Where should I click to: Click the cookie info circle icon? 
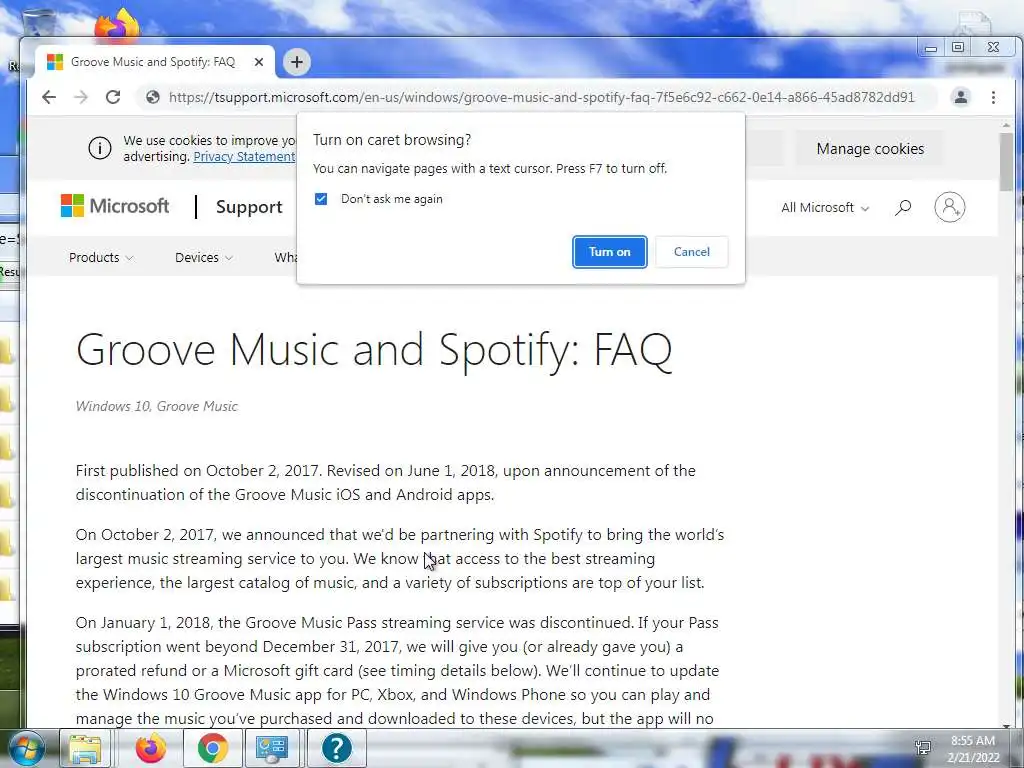coord(100,148)
